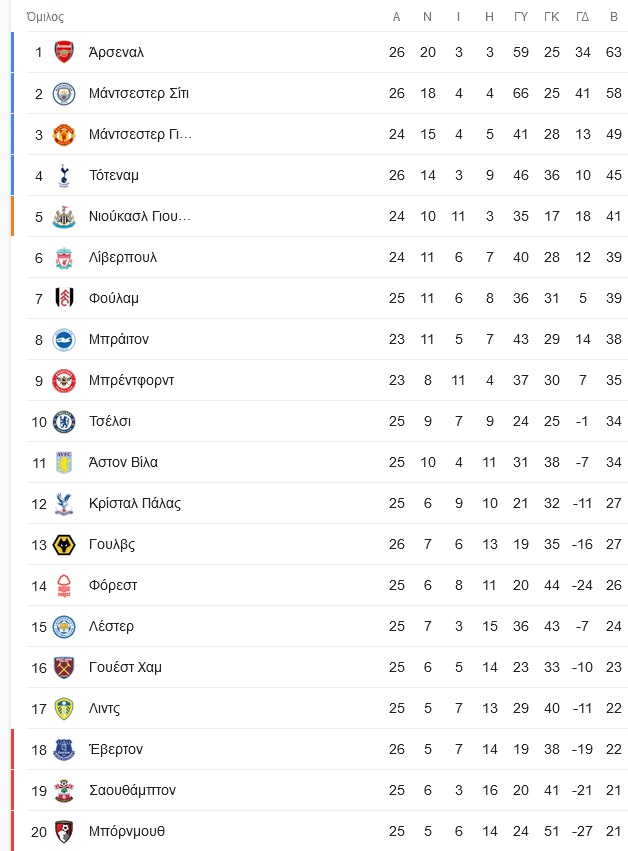Click the Everton crest icon

click(x=64, y=749)
